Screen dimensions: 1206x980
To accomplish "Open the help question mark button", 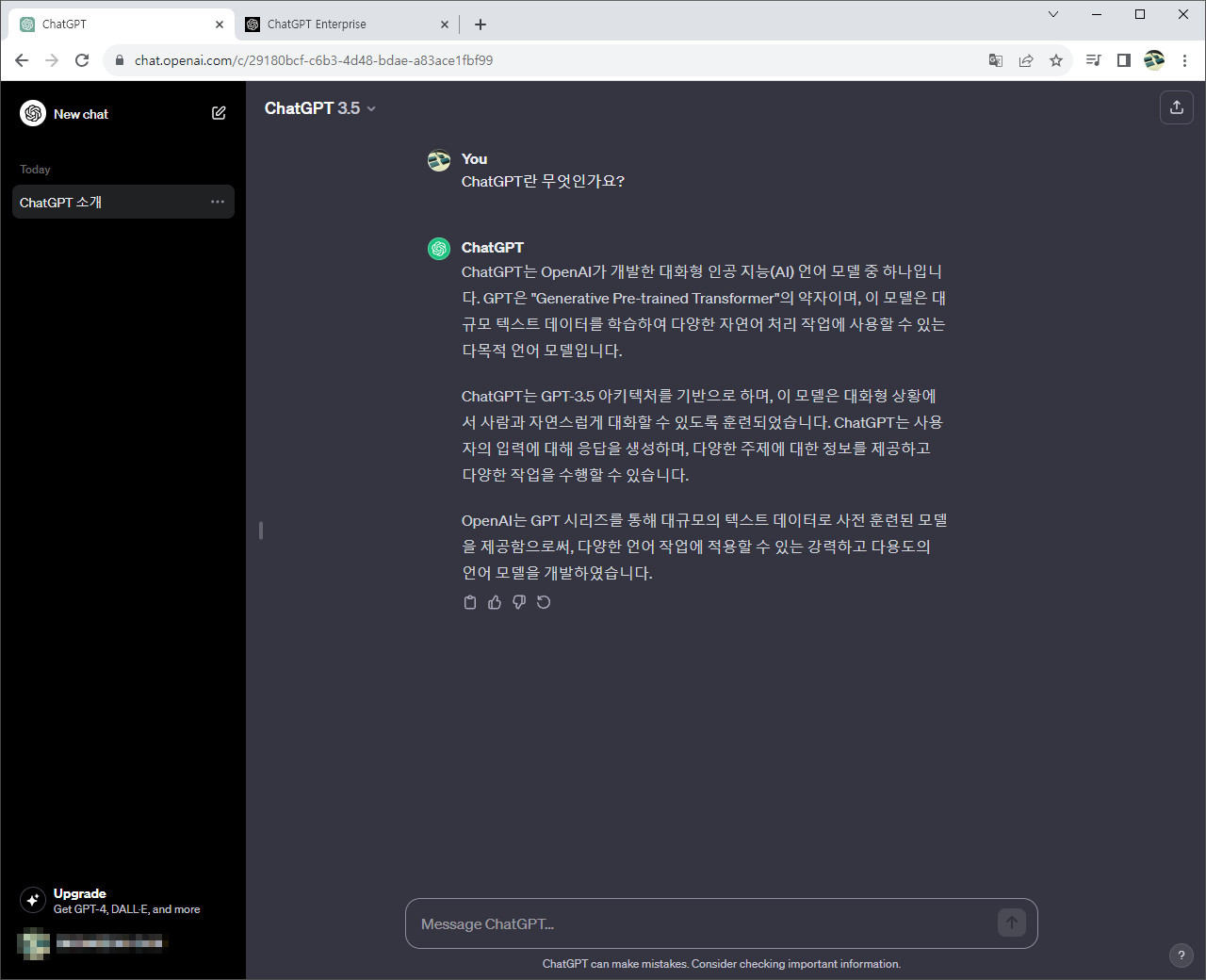I will [x=1181, y=955].
